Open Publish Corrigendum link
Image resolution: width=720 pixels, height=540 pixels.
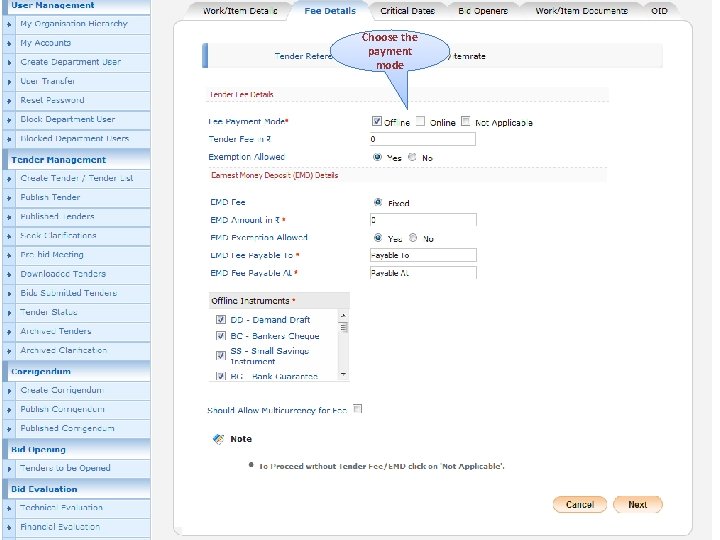[x=62, y=409]
